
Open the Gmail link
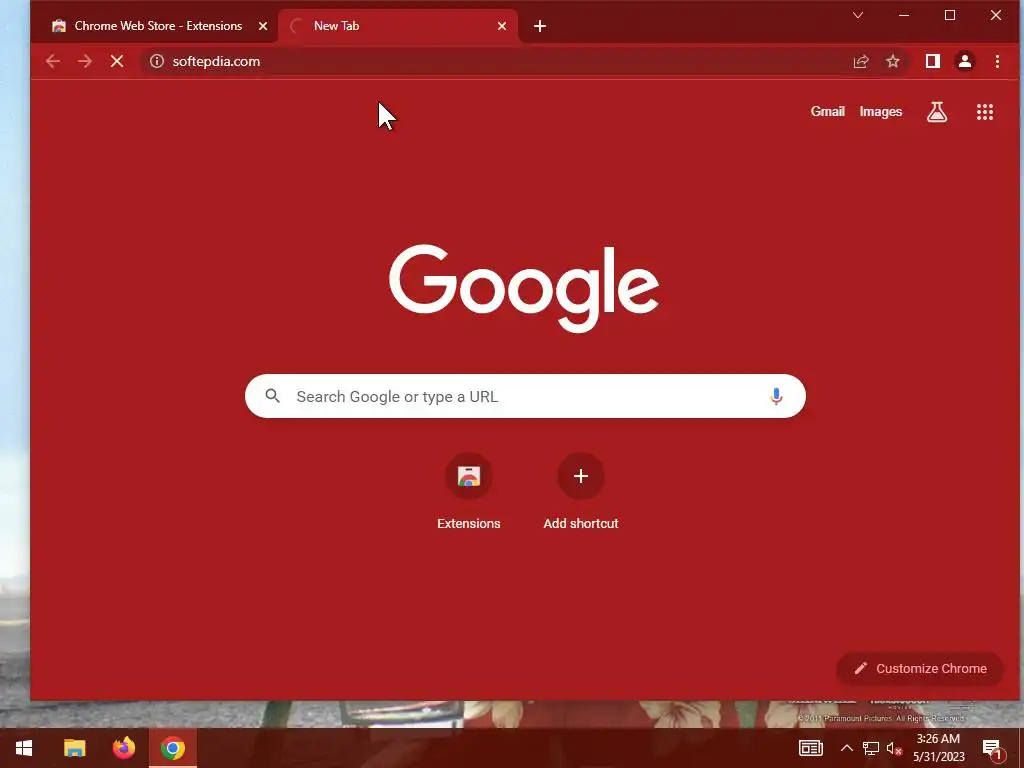(x=827, y=112)
